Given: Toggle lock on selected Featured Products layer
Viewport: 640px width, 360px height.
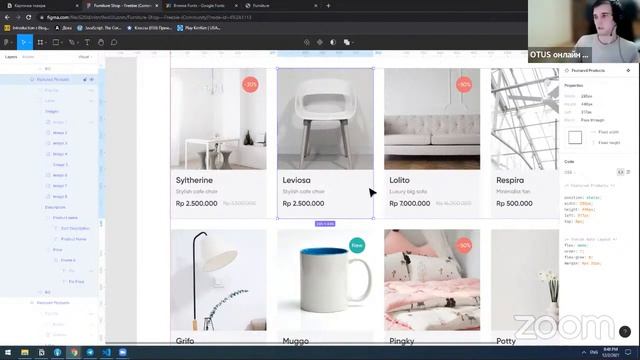Looking at the screenshot, I should [x=85, y=80].
